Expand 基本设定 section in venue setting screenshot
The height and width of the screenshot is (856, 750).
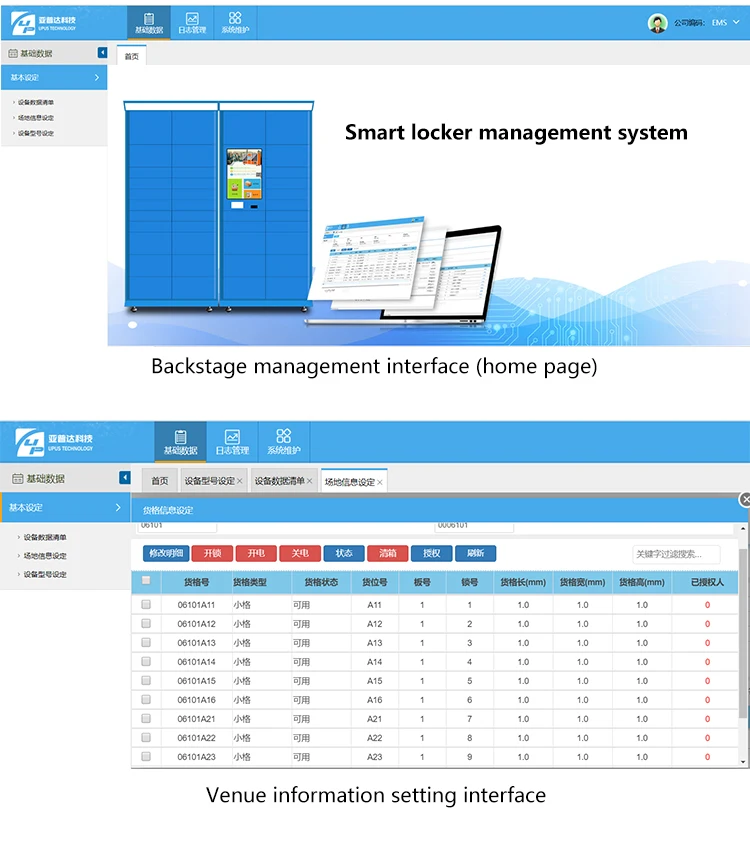coord(65,508)
